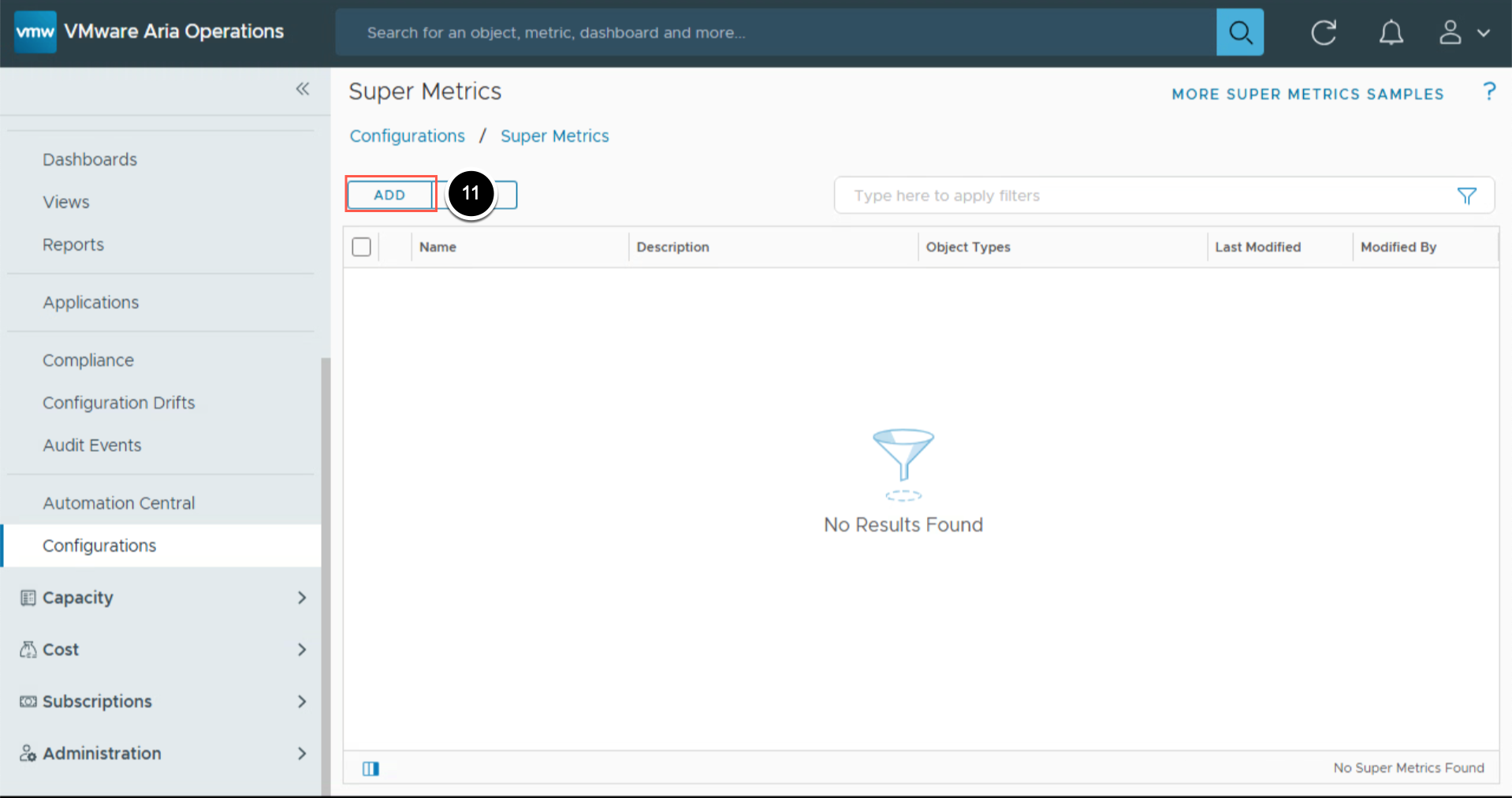Click the search magnifier button
Image resolution: width=1512 pixels, height=798 pixels.
[x=1240, y=32]
